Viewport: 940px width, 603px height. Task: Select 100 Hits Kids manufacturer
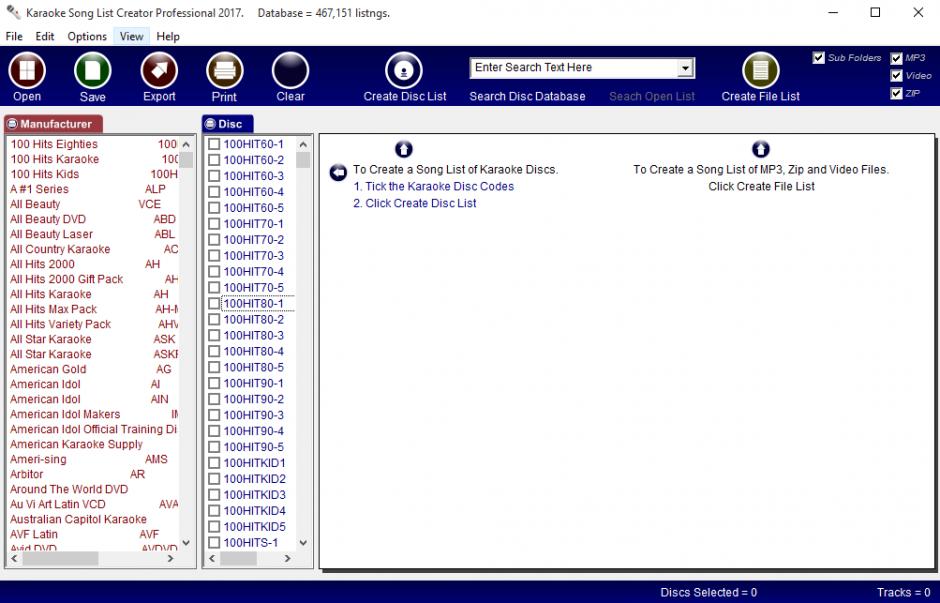click(x=94, y=174)
